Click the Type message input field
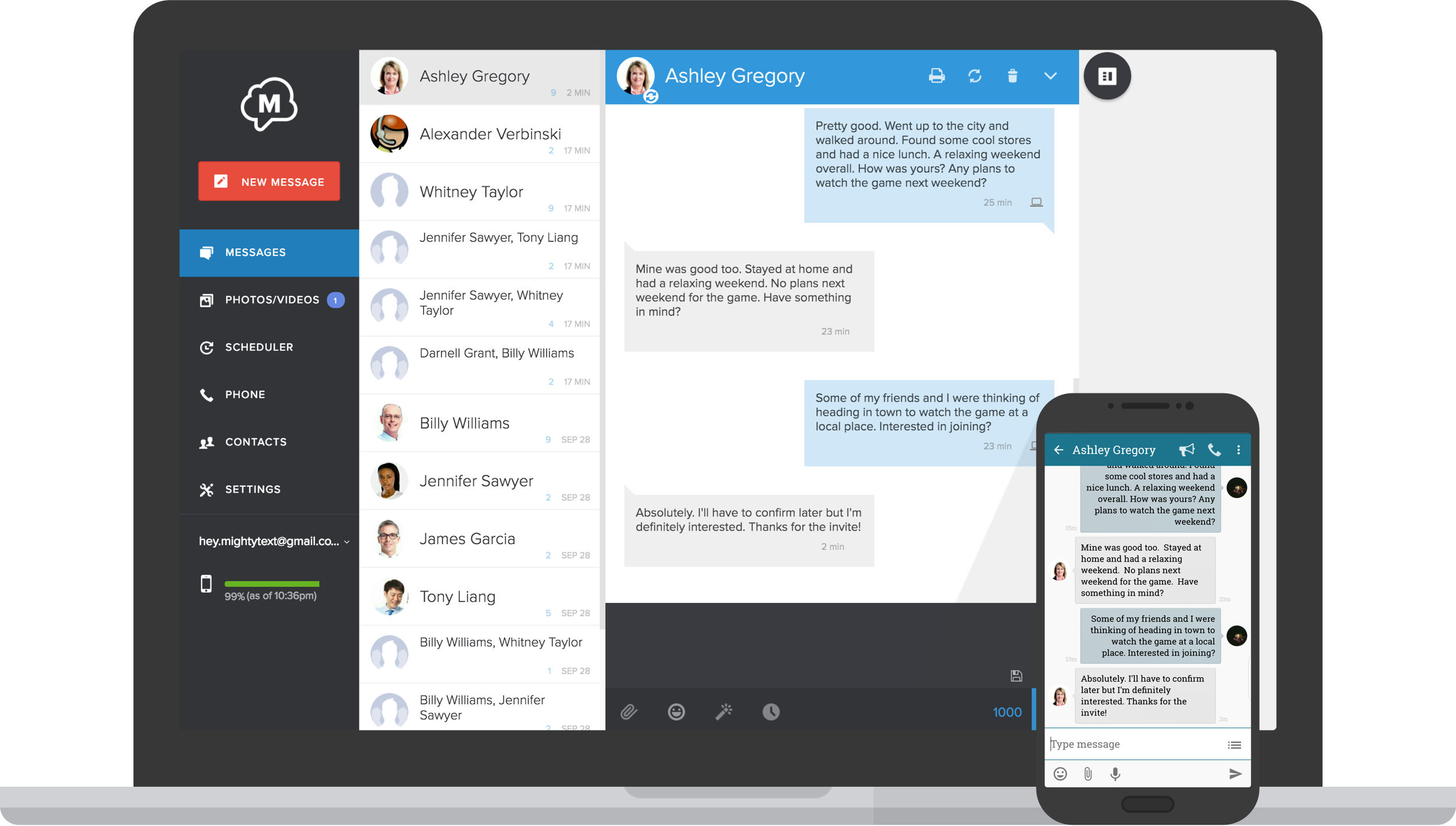Image resolution: width=1456 pixels, height=826 pixels. [x=1140, y=744]
